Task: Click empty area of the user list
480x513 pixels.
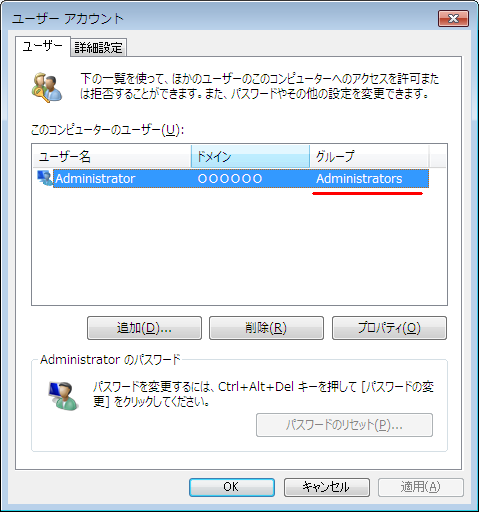Action: (x=239, y=247)
